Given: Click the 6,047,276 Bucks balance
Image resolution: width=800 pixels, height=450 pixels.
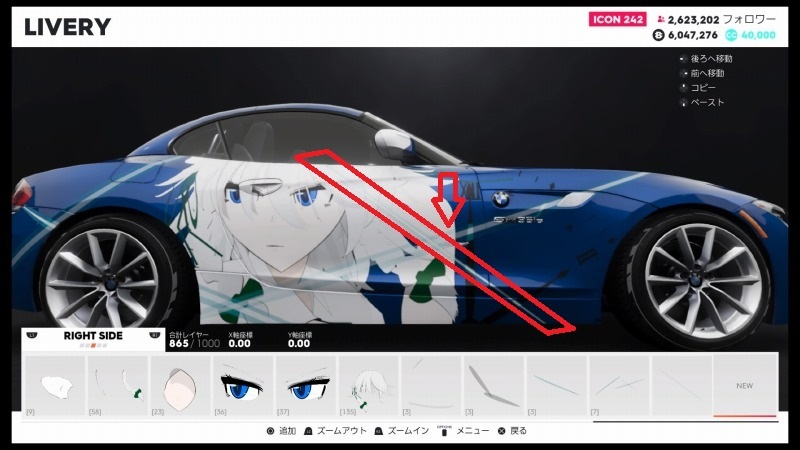Looking at the screenshot, I should click(692, 35).
